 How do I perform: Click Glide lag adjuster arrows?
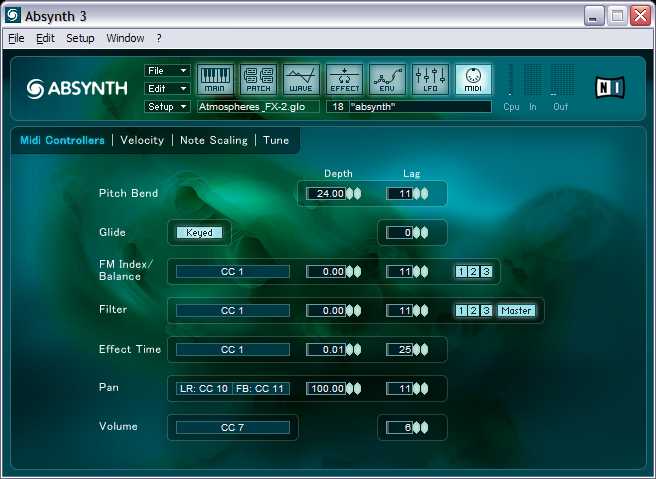coord(421,233)
